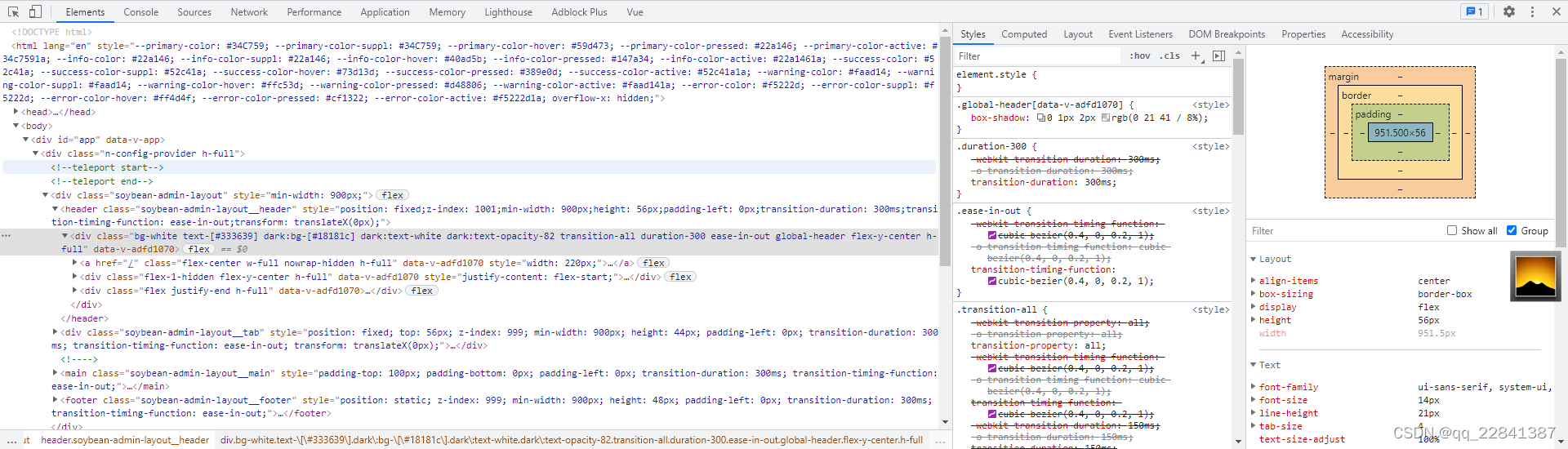The width and height of the screenshot is (1568, 449).
Task: Collapse the body element node
Action: (16, 126)
